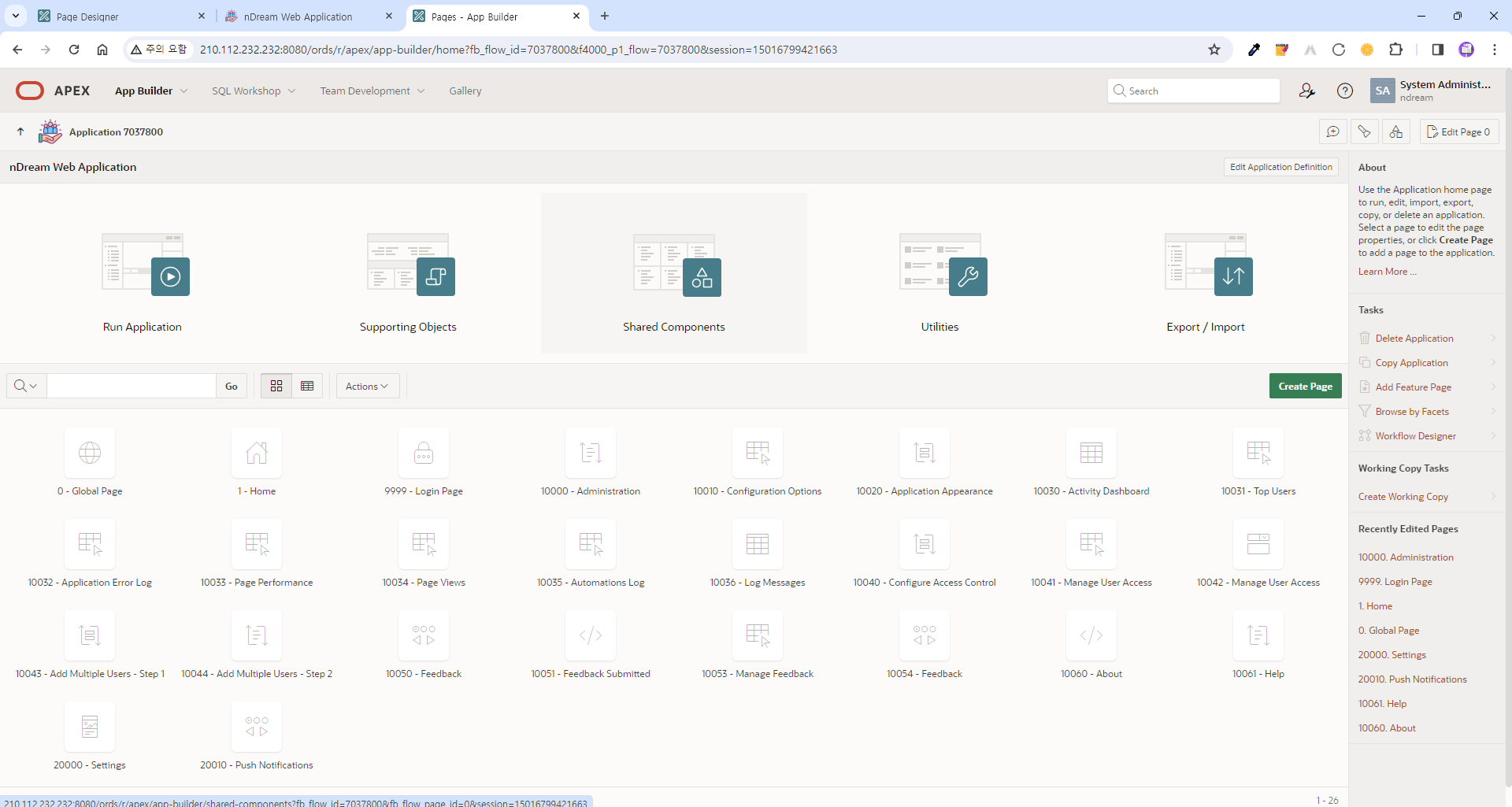
Task: Open 10036 - Log Messages page icon
Action: click(758, 544)
